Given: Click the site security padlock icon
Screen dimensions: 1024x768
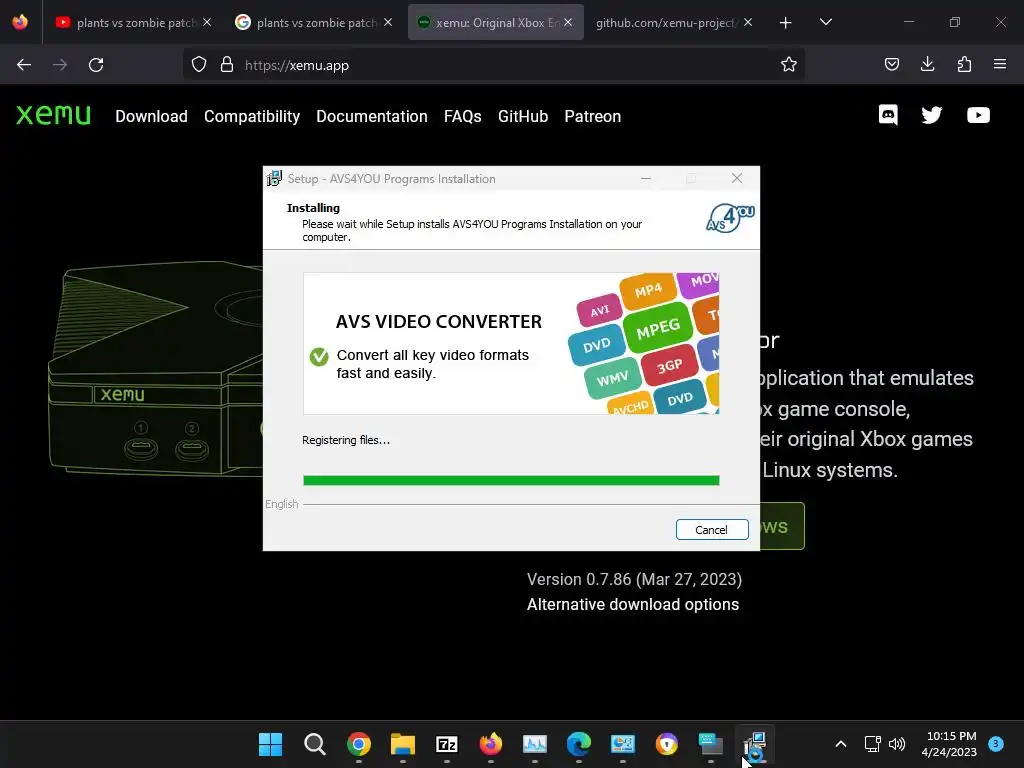Looking at the screenshot, I should (227, 65).
